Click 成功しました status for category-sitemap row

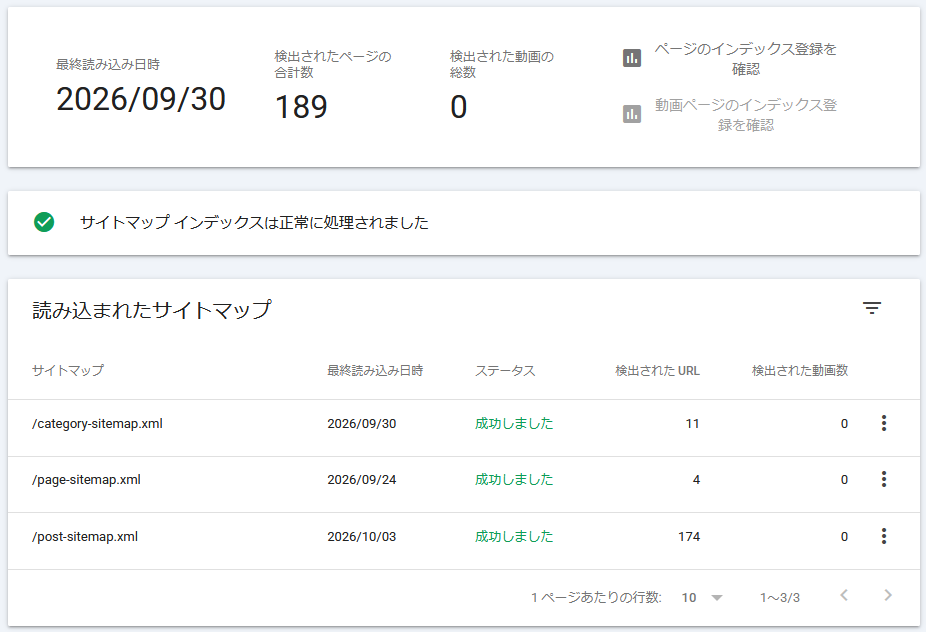pos(514,423)
